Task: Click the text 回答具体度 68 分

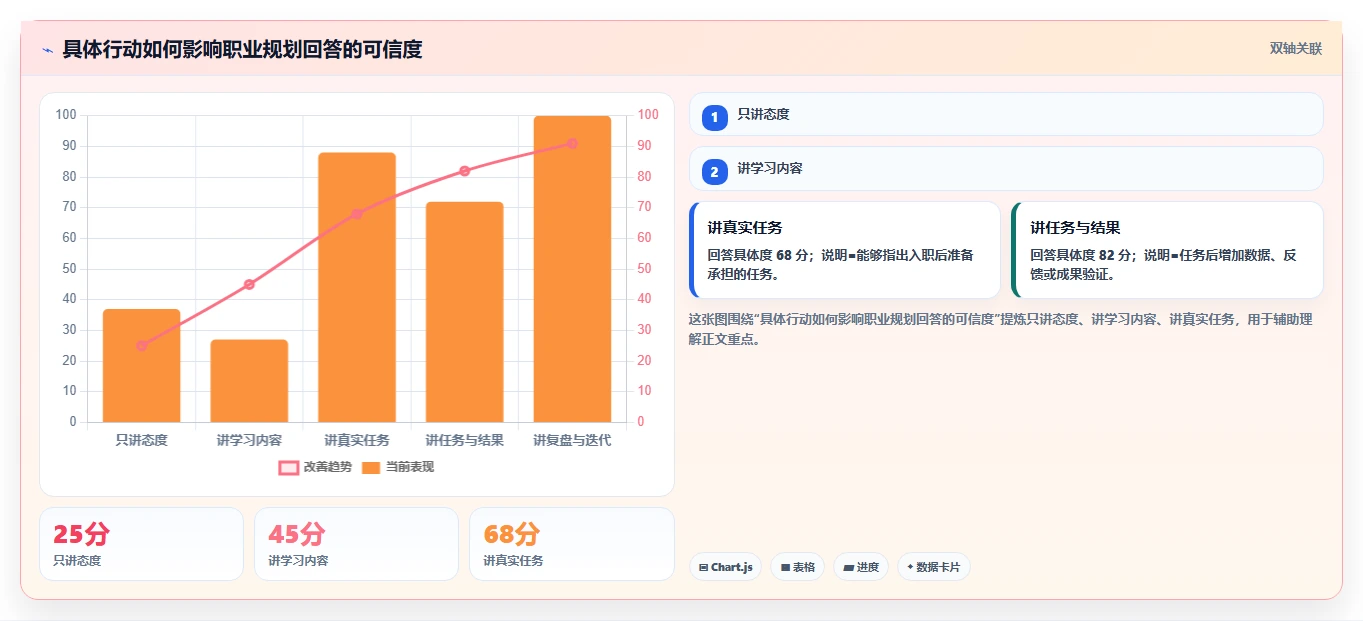Action: tap(760, 255)
